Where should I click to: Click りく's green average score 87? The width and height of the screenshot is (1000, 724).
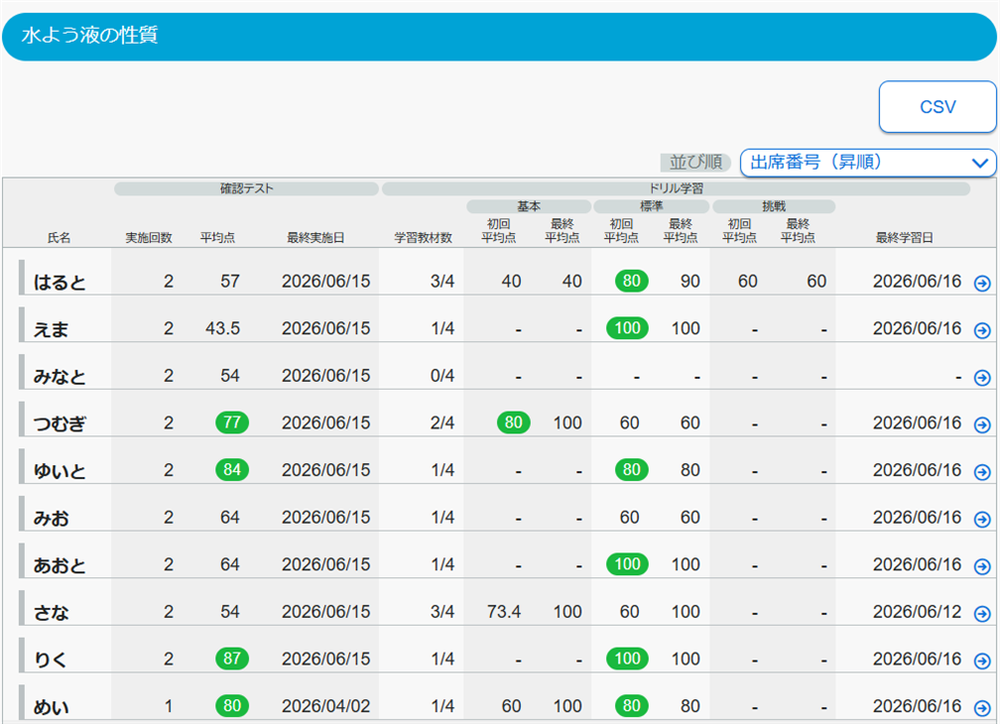(x=232, y=658)
